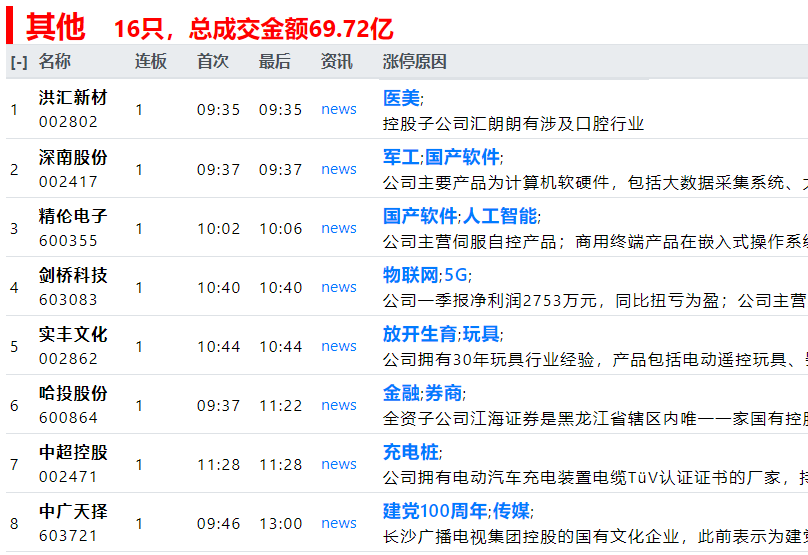Screen dimensions: 808x555
Task: Open the 建党100周年 concept link
Action: tap(435, 511)
